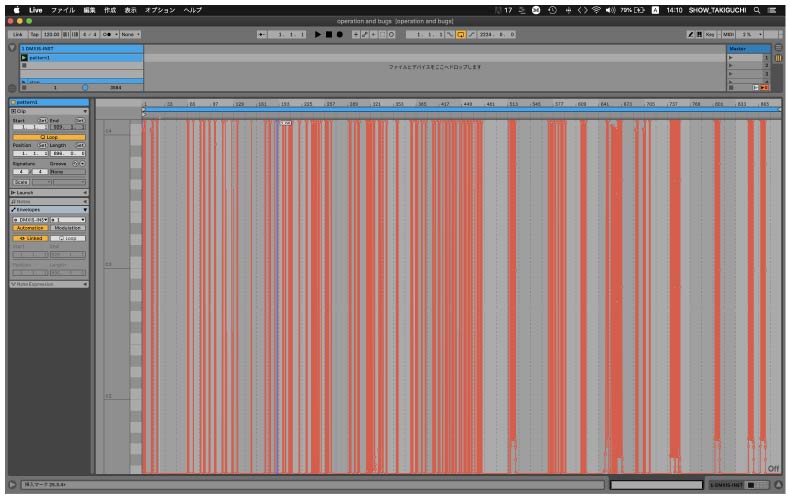Image resolution: width=790 pixels, height=499 pixels.
Task: Click the Modulation button
Action: pos(68,228)
